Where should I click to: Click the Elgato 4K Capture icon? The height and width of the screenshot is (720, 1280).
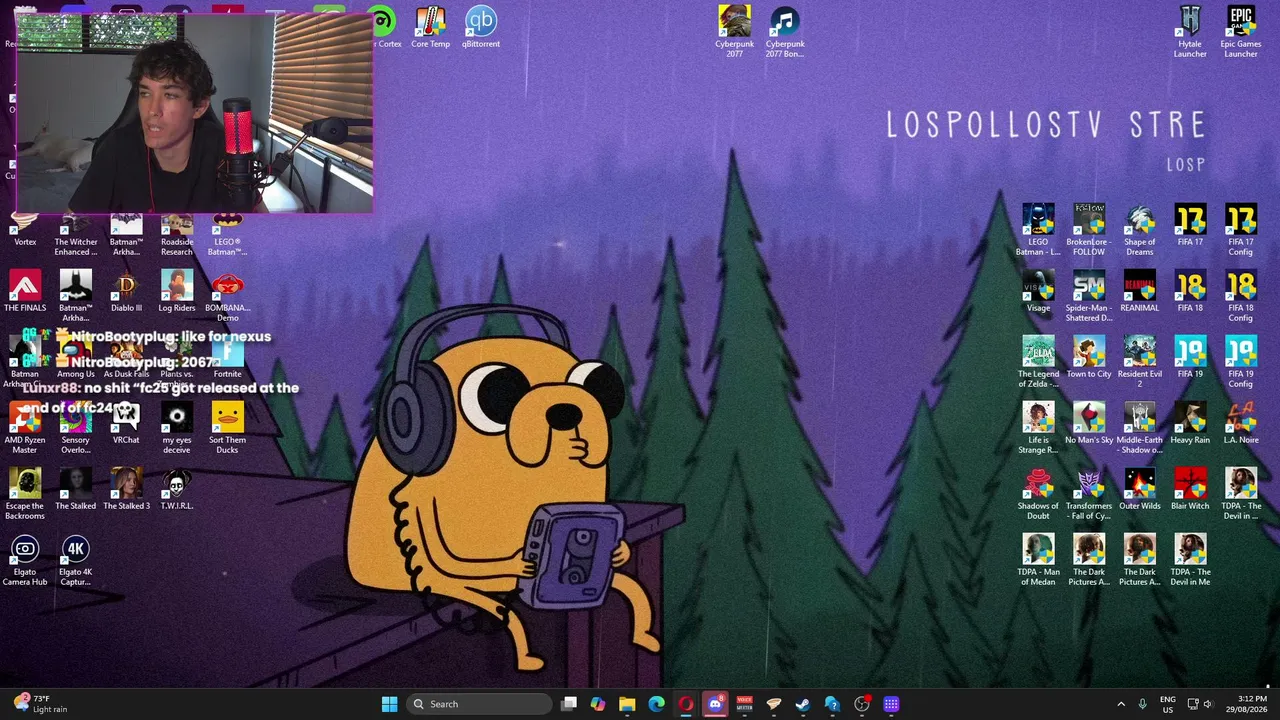[76, 560]
